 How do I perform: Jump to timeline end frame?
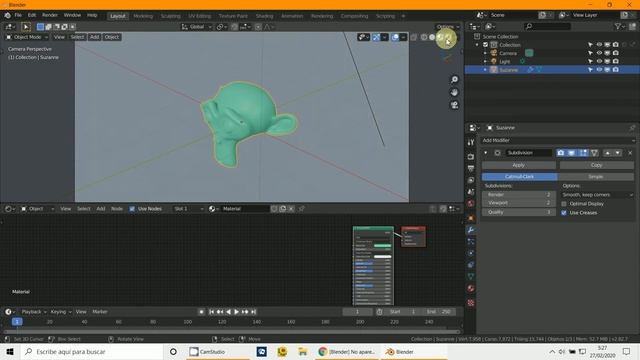click(253, 312)
